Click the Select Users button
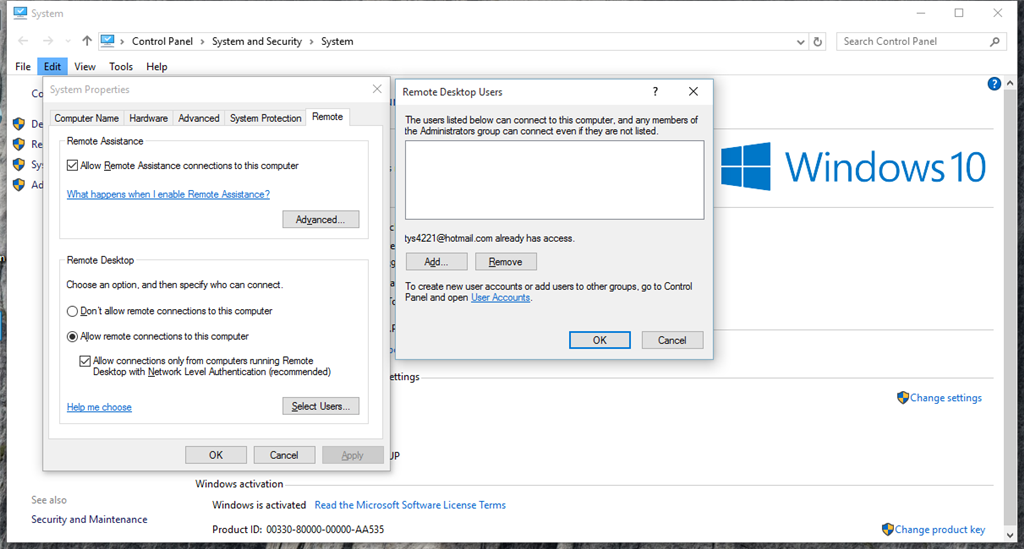1024x549 pixels. point(321,406)
